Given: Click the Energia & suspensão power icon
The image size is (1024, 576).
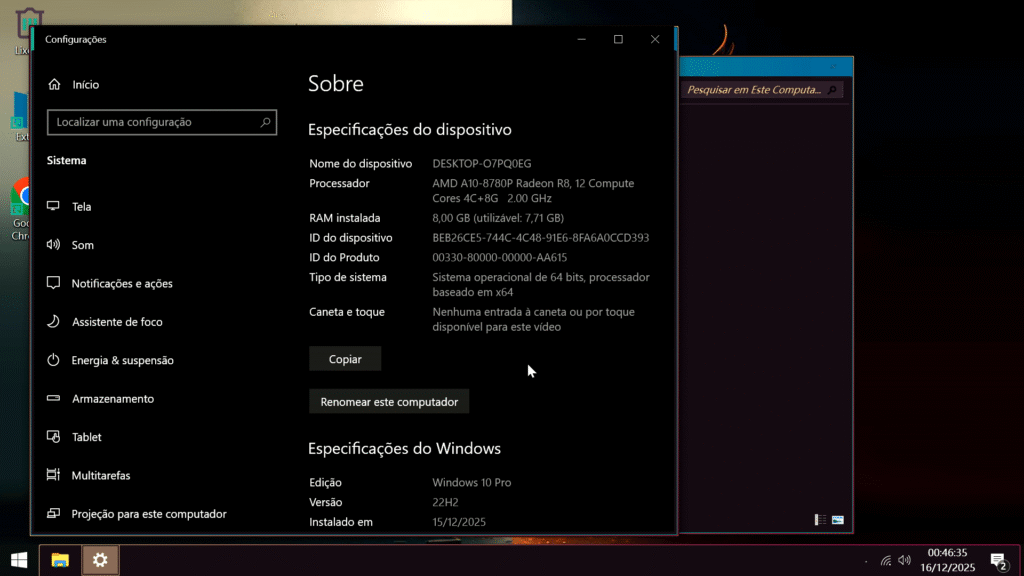Looking at the screenshot, I should 54,360.
